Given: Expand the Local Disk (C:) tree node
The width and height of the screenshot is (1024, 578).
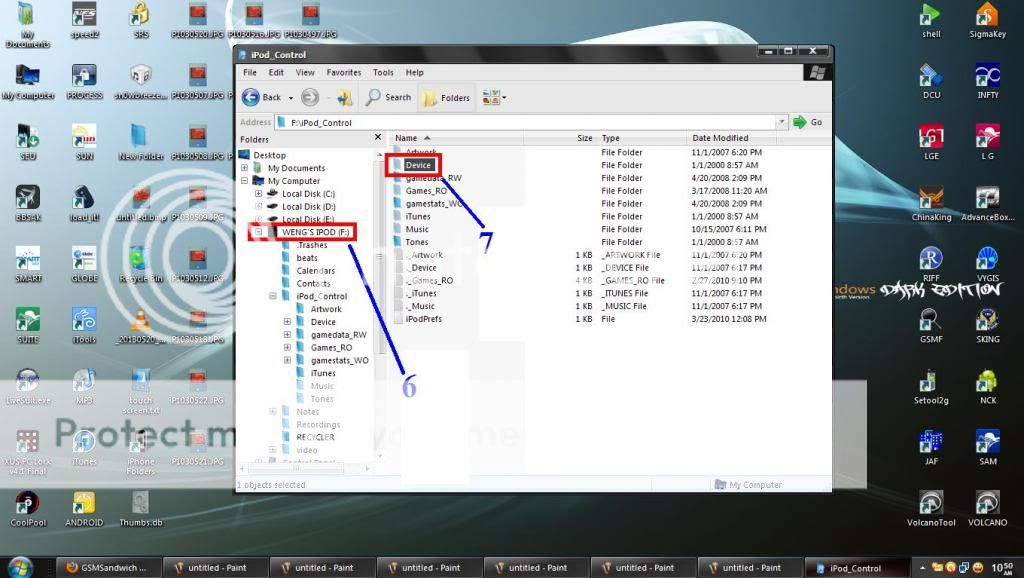Looking at the screenshot, I should click(259, 193).
